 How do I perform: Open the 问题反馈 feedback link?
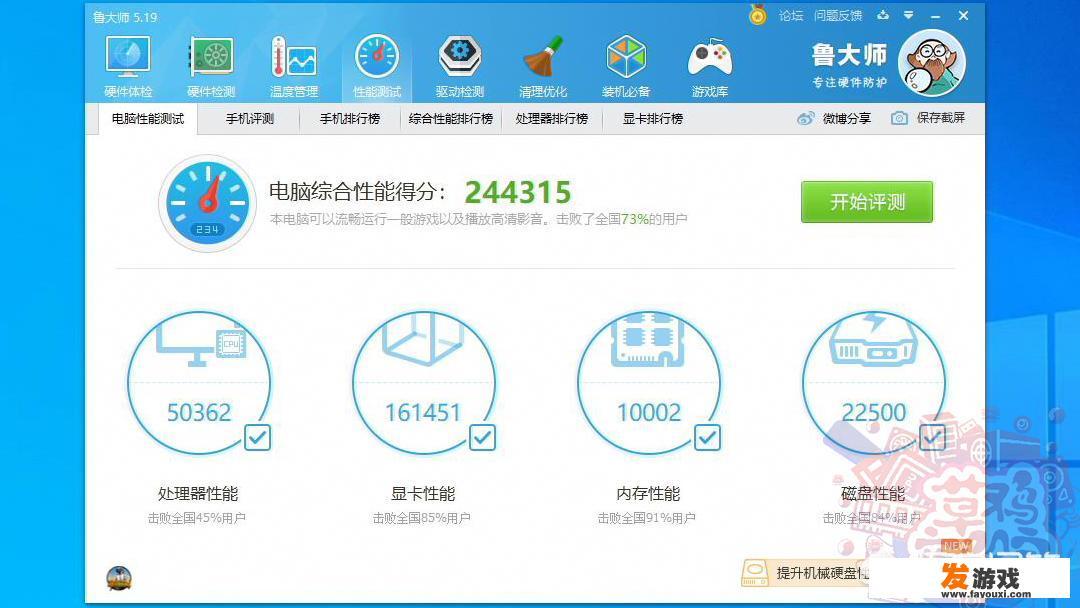pyautogui.click(x=838, y=15)
